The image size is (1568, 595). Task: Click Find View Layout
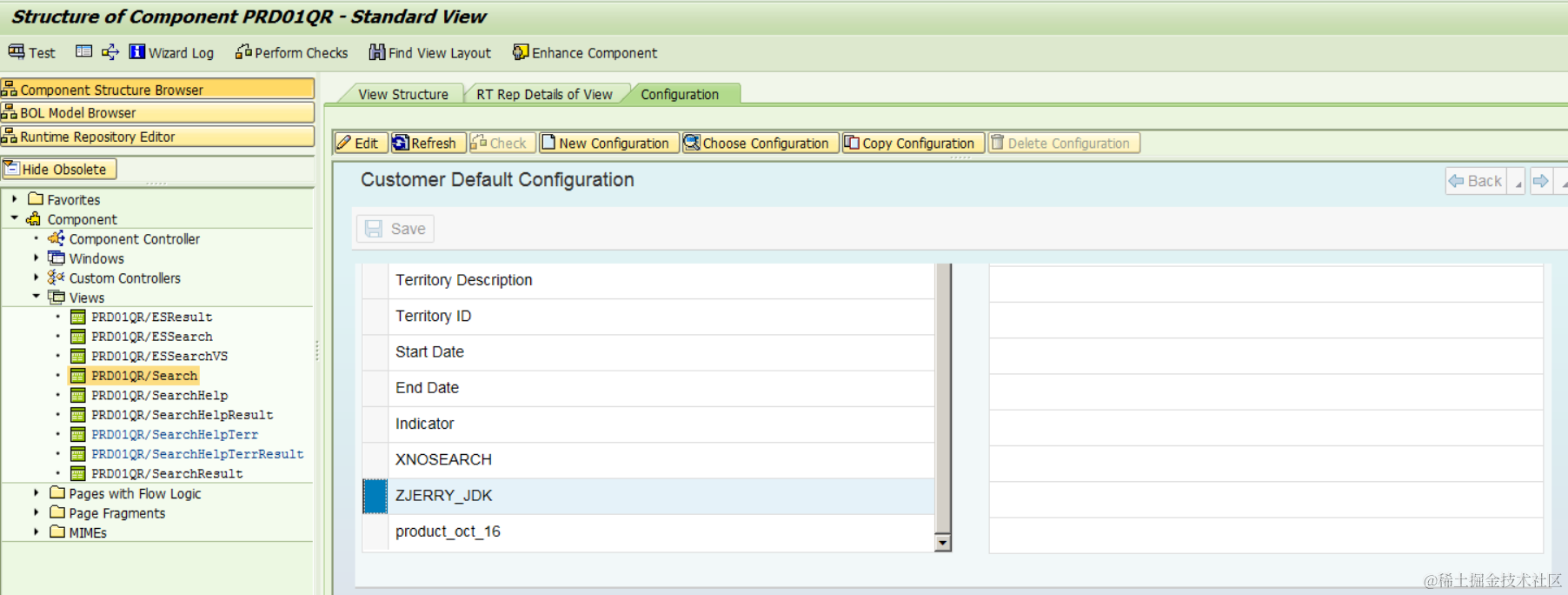pyautogui.click(x=430, y=52)
